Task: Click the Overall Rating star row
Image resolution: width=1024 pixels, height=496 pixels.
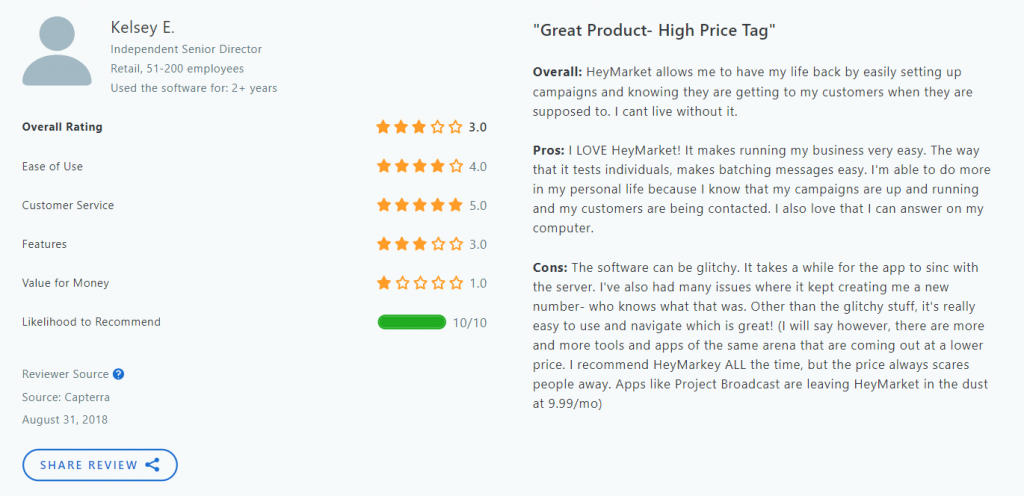Action: coord(419,127)
